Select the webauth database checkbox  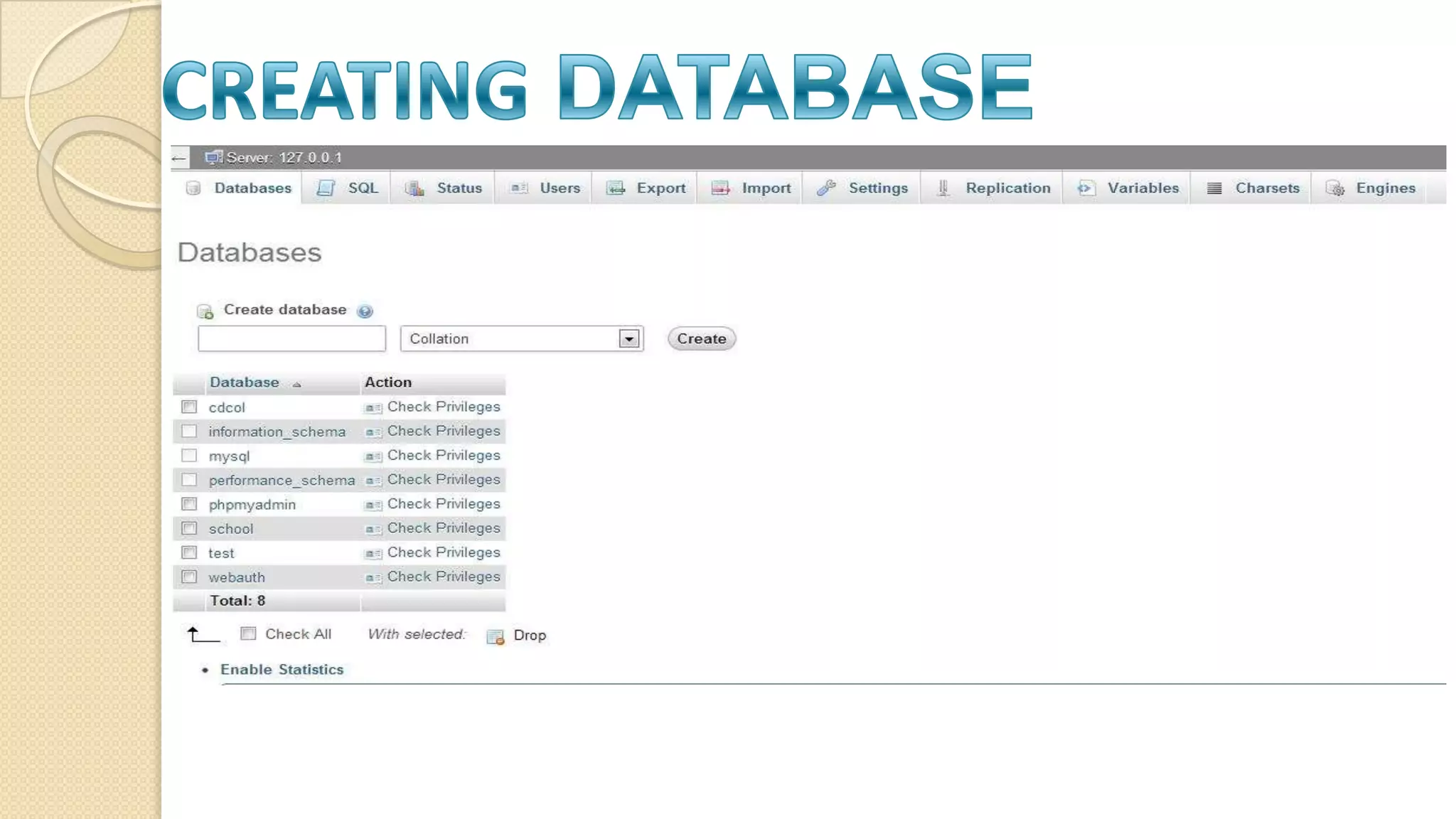[189, 577]
